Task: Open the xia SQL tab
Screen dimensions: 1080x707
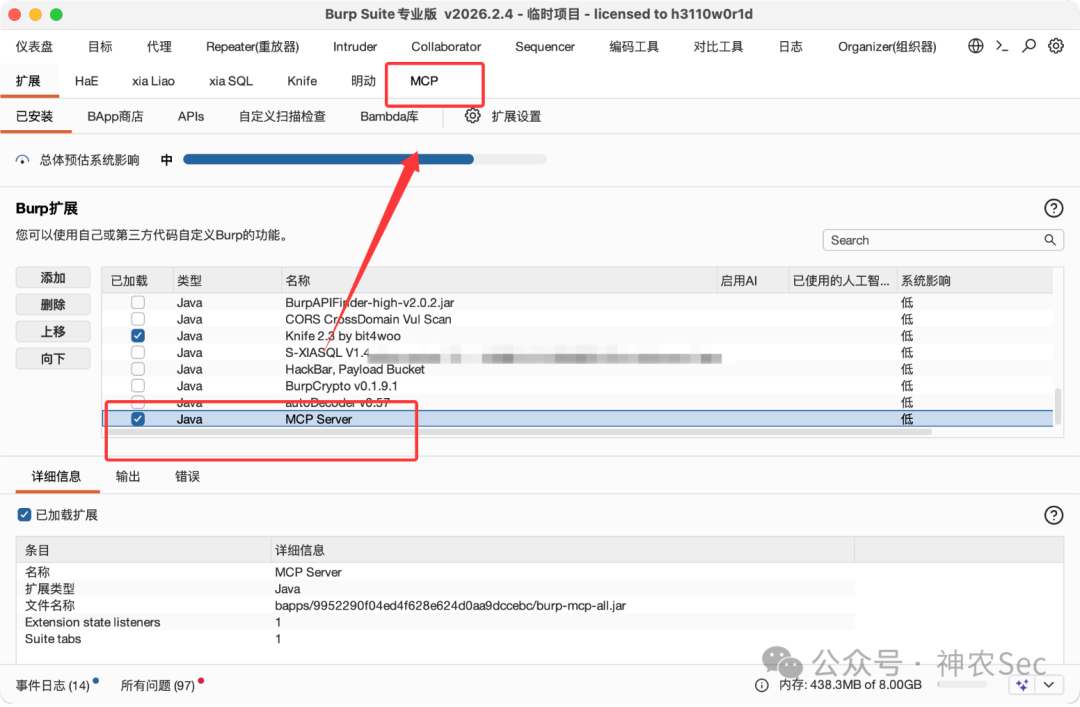Action: point(231,81)
